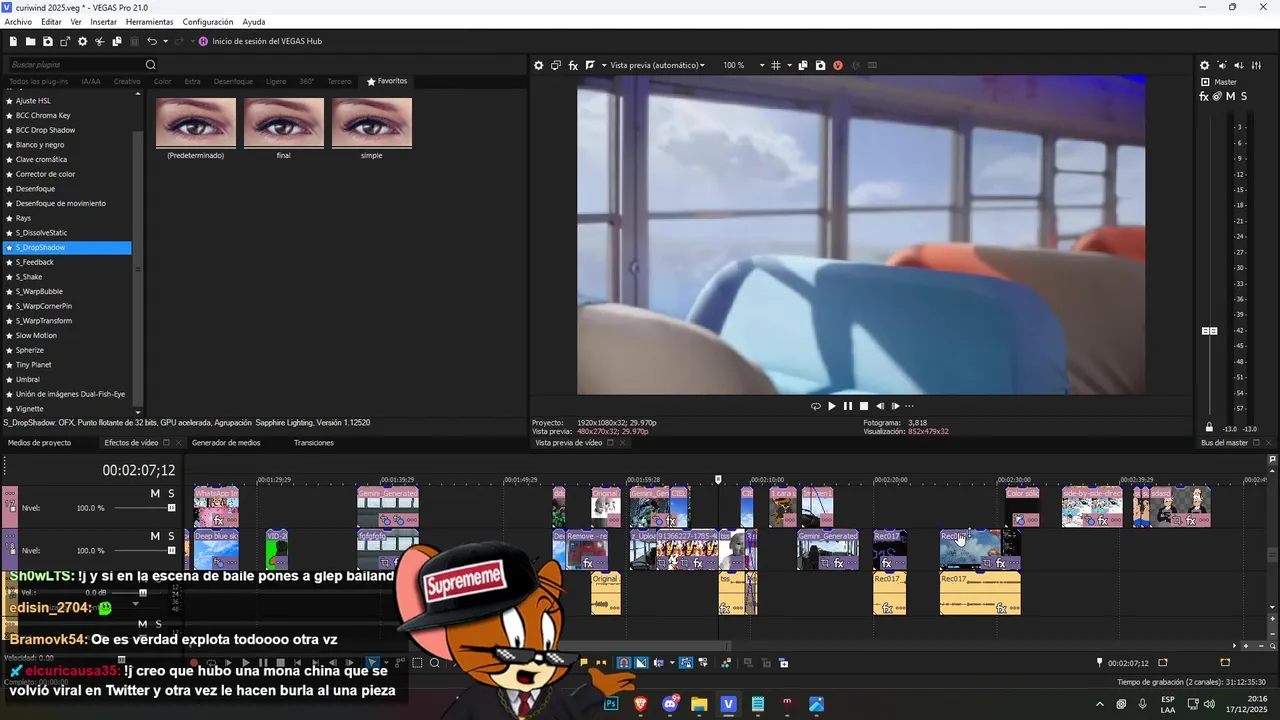Switch to Generador de medios tab

click(226, 443)
